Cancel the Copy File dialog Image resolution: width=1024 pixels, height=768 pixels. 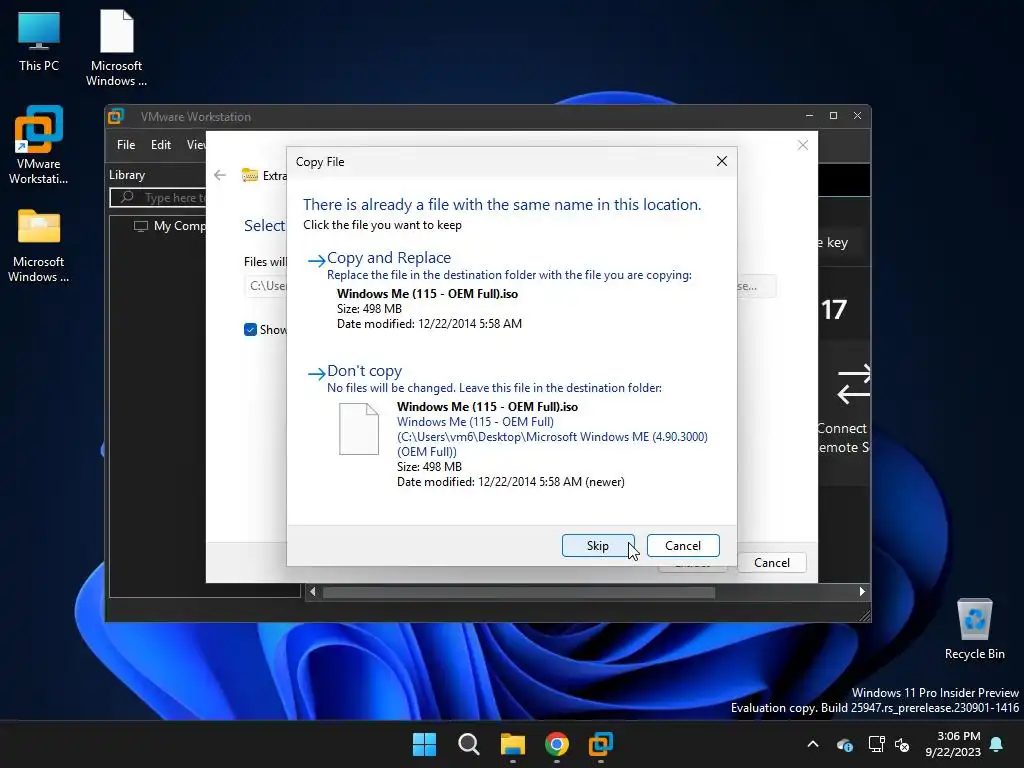pyautogui.click(x=683, y=546)
